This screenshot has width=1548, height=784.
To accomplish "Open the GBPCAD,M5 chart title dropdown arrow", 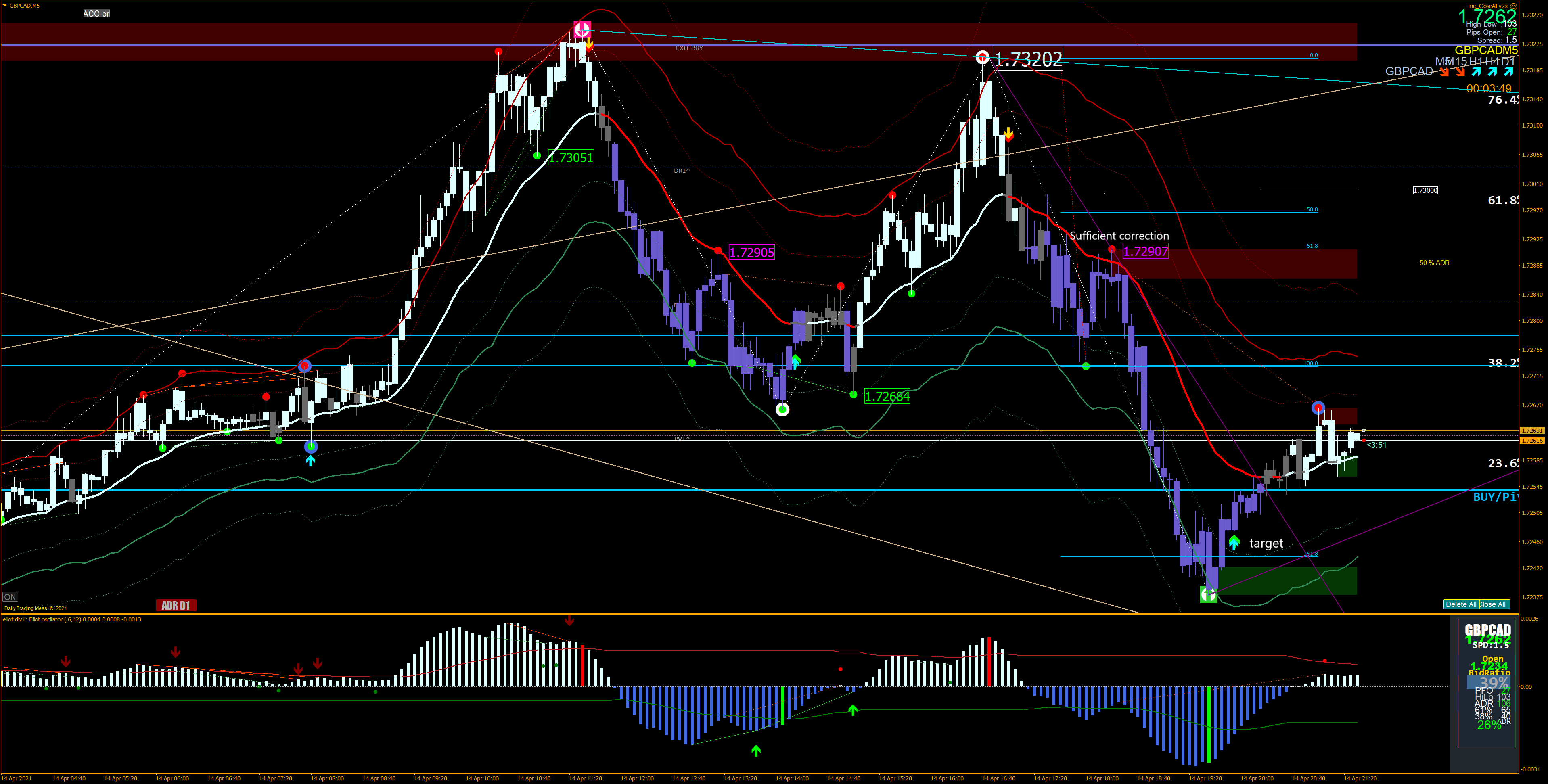I will point(5,5).
